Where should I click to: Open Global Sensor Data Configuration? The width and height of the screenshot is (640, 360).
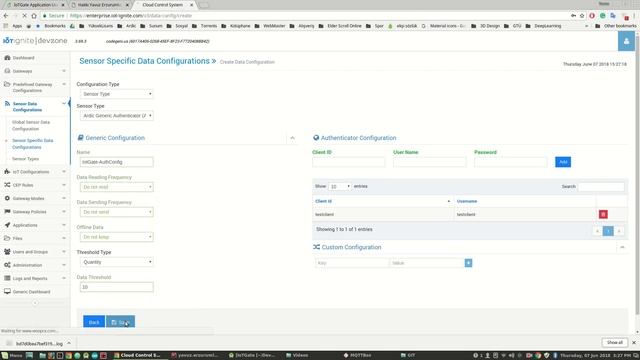[31, 125]
